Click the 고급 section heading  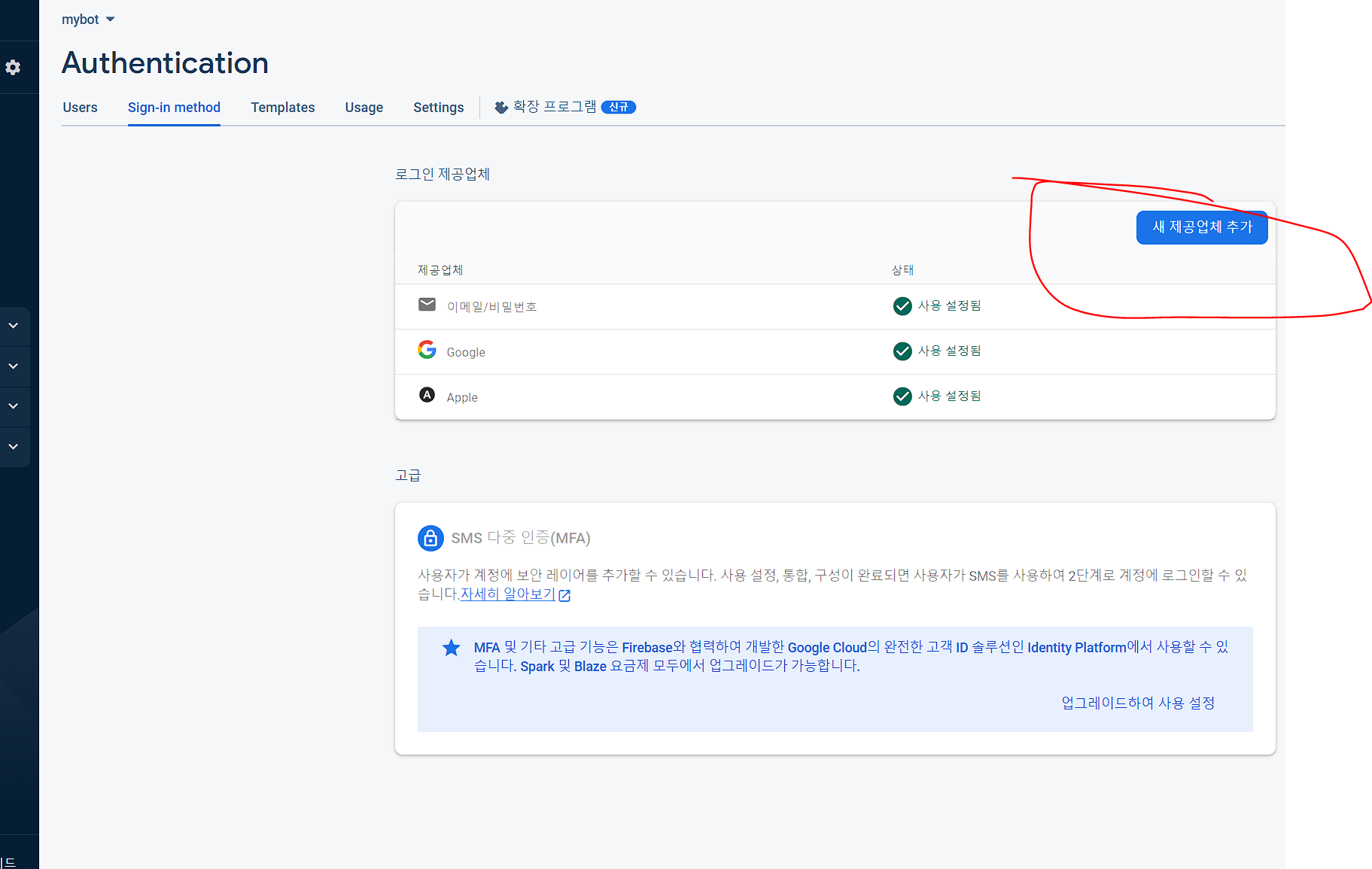(408, 476)
